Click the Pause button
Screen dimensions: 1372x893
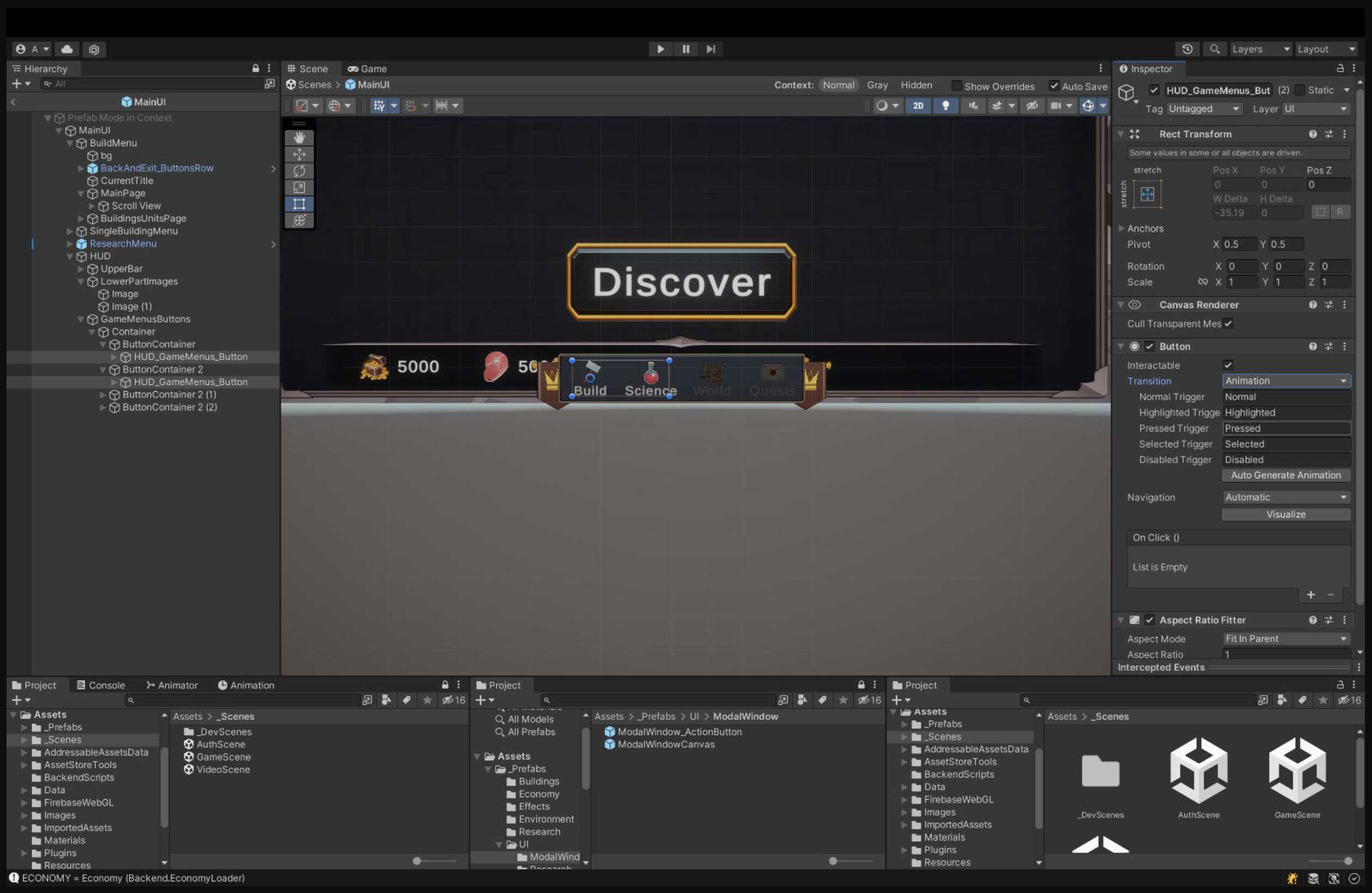[685, 49]
